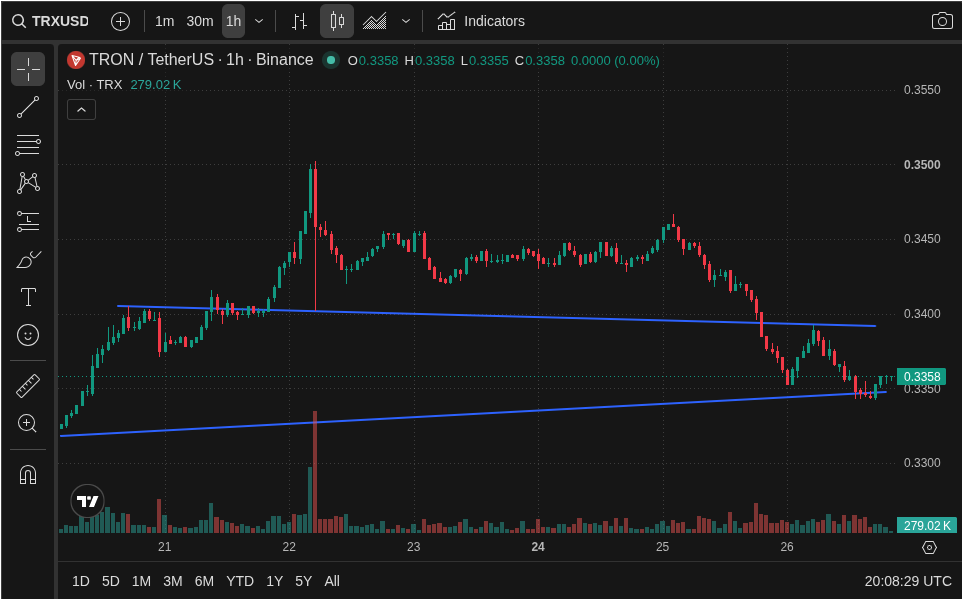Set range to YTD
The image size is (962, 599).
click(240, 581)
